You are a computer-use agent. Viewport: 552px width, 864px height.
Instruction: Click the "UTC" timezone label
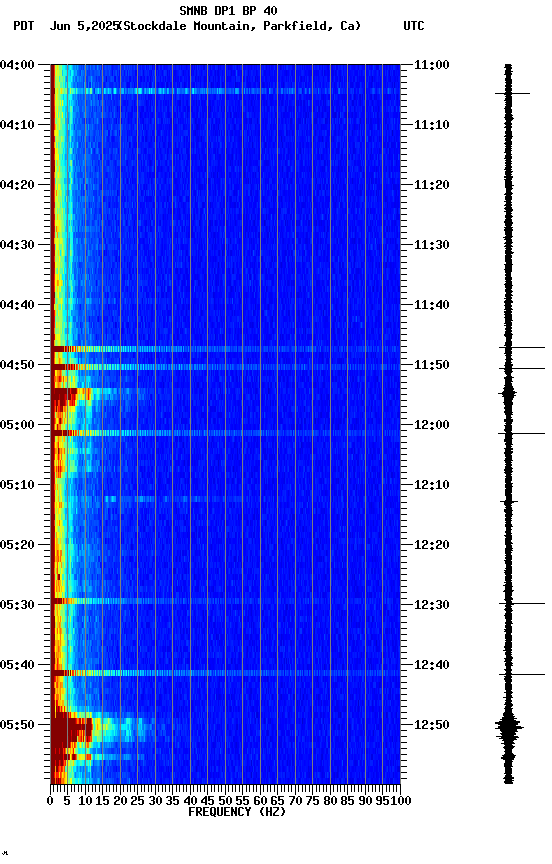[414, 26]
